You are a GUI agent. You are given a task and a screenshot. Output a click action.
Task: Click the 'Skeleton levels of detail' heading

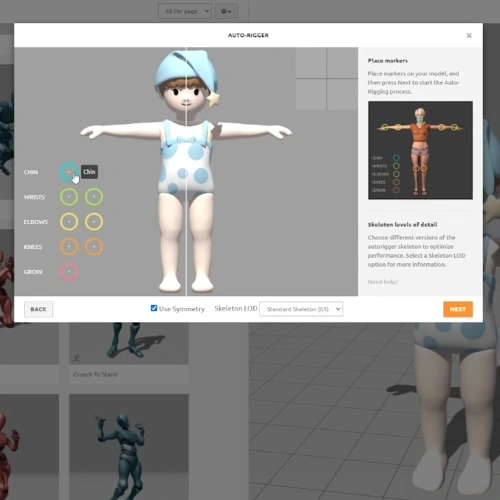coord(402,225)
